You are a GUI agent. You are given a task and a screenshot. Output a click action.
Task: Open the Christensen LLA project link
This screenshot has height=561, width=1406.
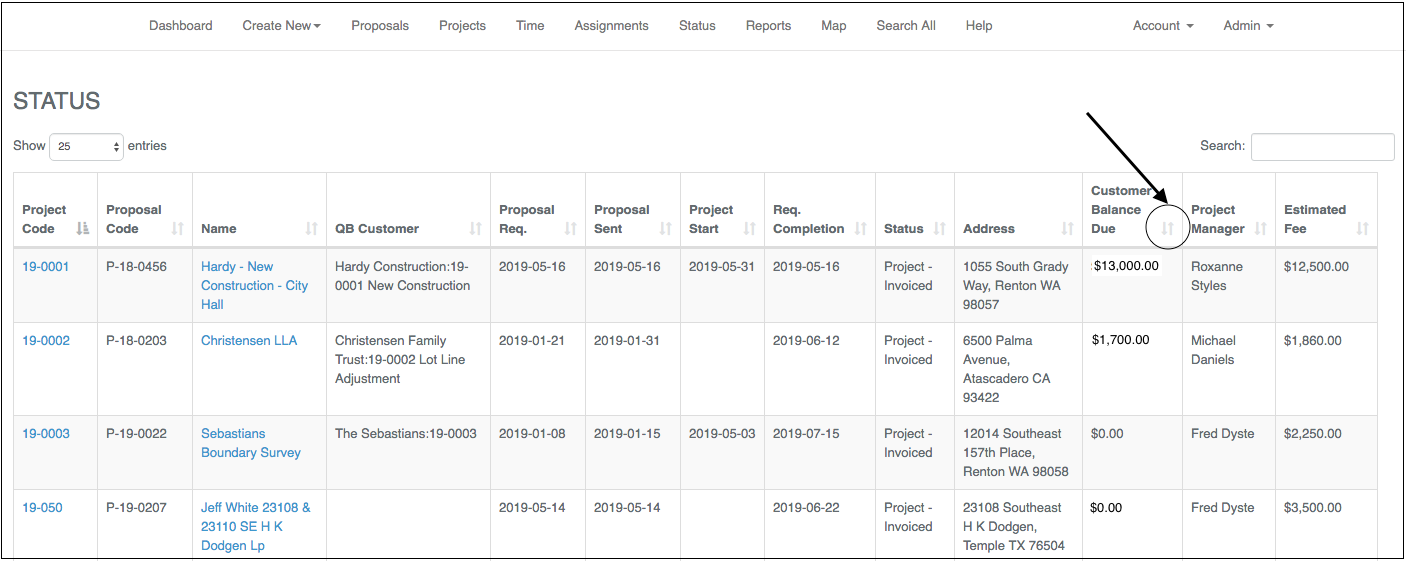[249, 341]
